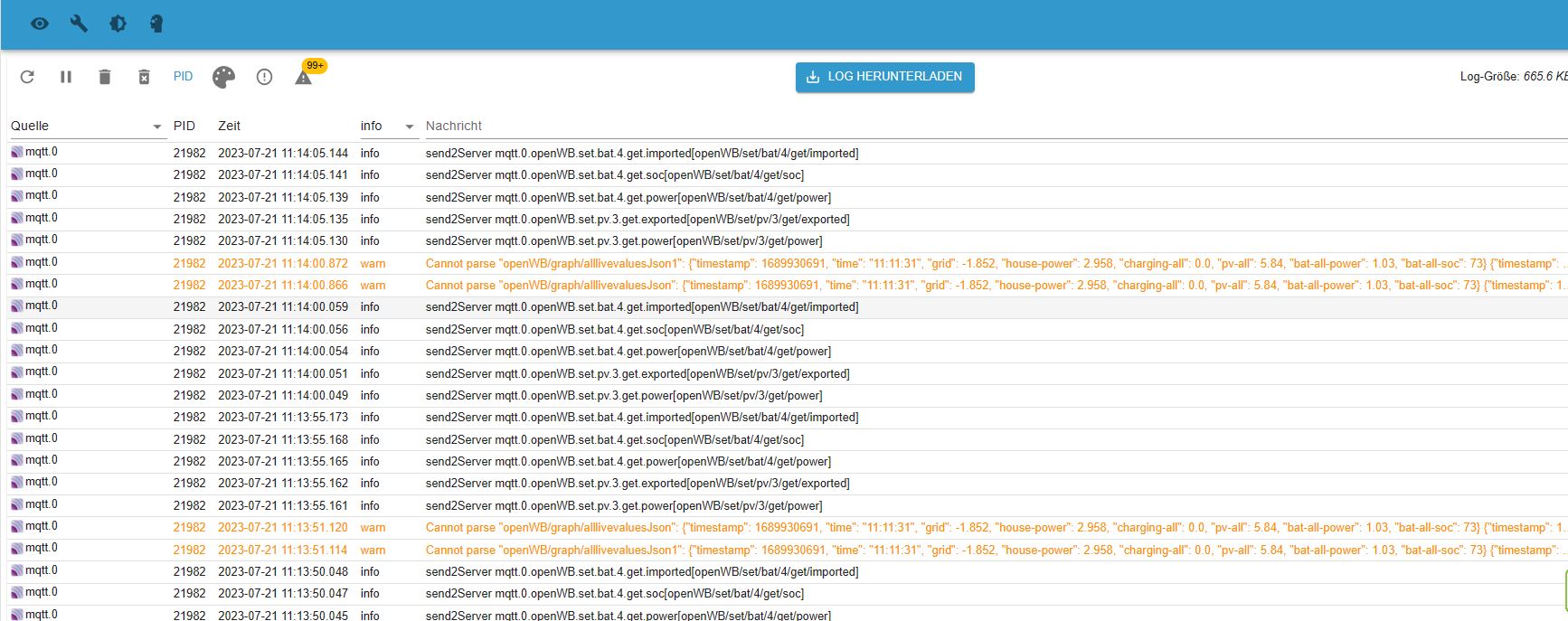Show warnings via the triangle icon with 99+ badge
1568x621 pixels.
click(x=305, y=76)
